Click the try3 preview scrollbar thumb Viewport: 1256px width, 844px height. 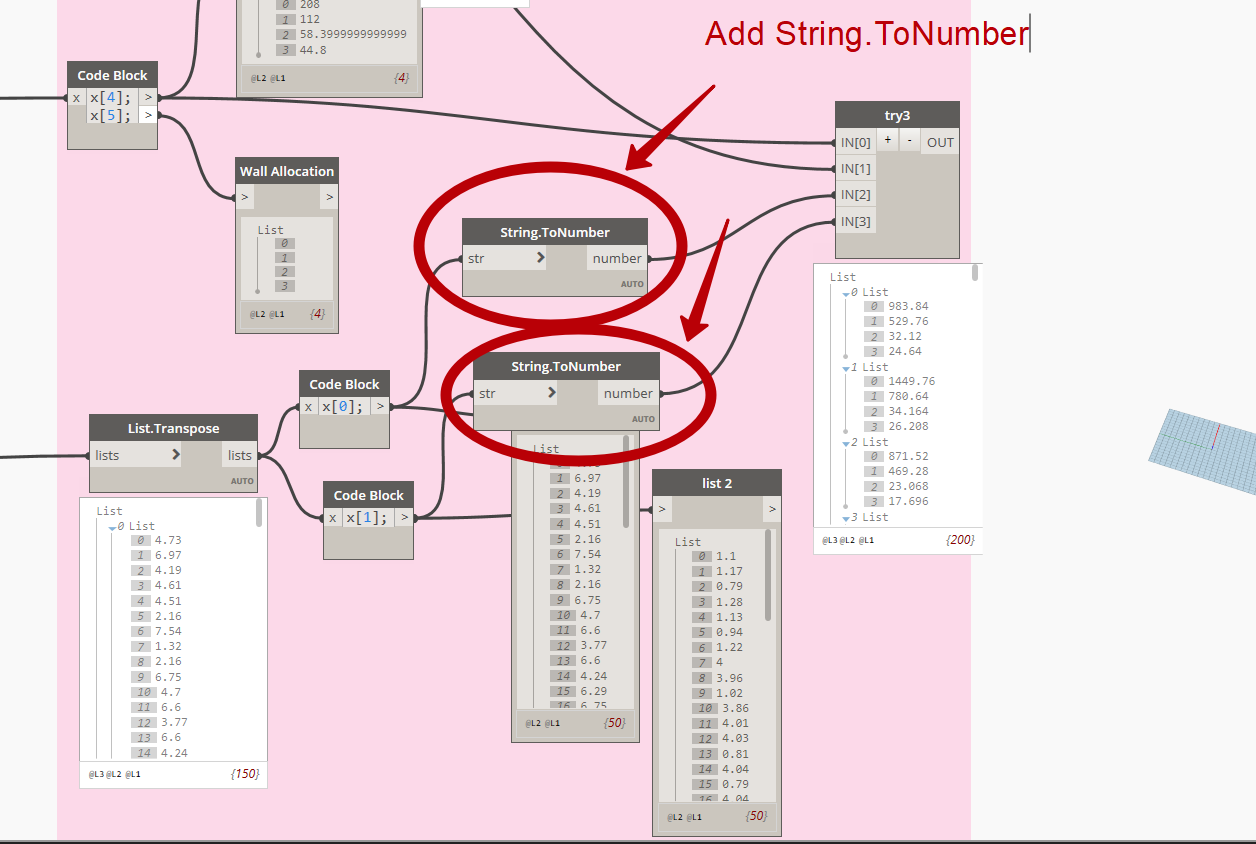[x=975, y=273]
